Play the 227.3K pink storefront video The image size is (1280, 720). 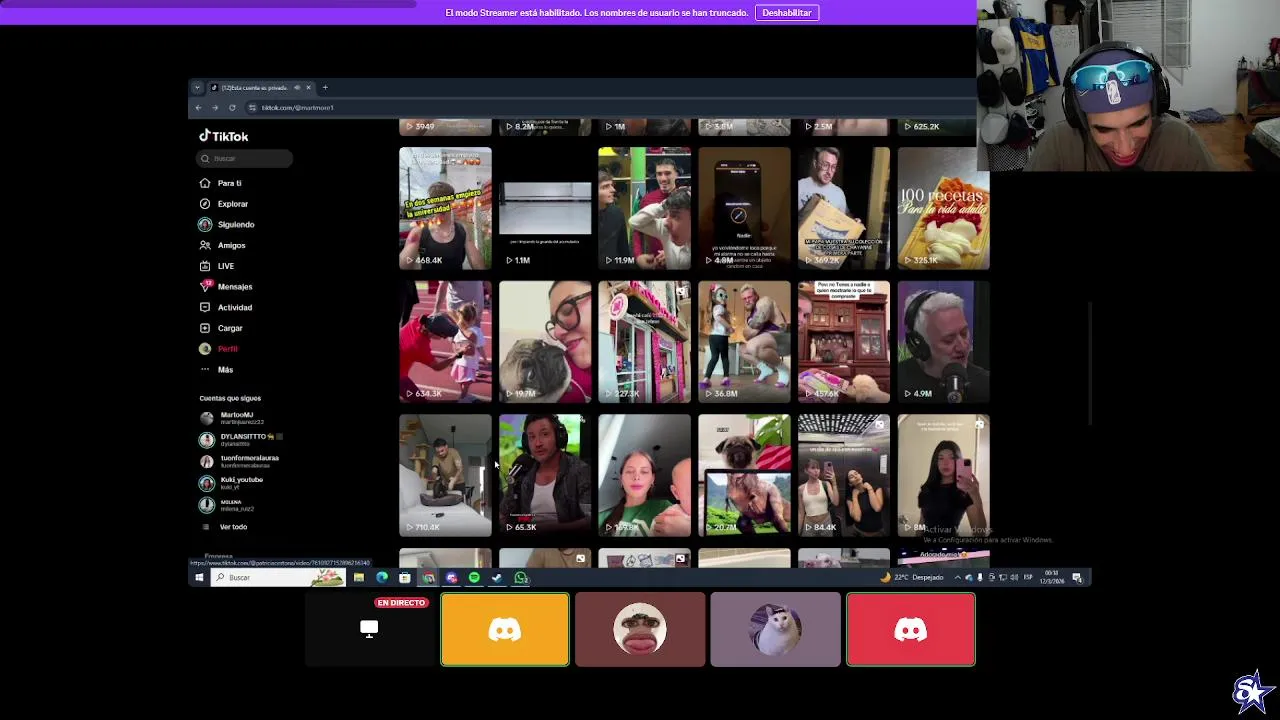click(x=644, y=342)
